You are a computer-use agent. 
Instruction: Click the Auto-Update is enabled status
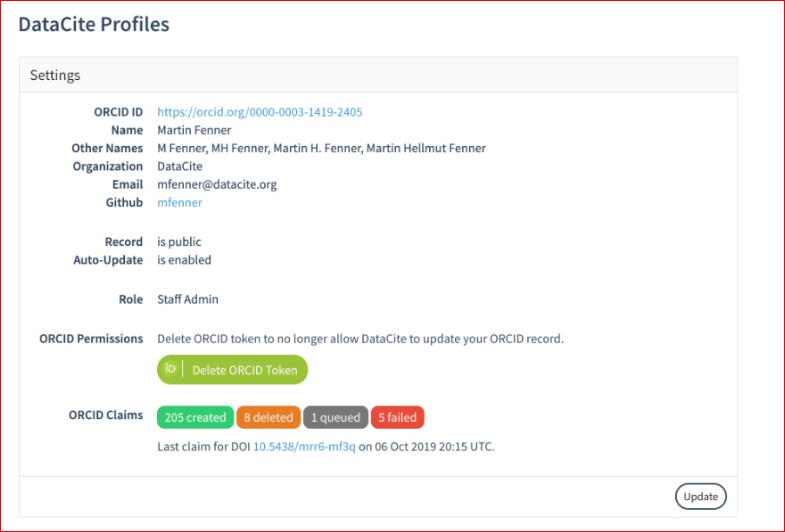(x=184, y=260)
